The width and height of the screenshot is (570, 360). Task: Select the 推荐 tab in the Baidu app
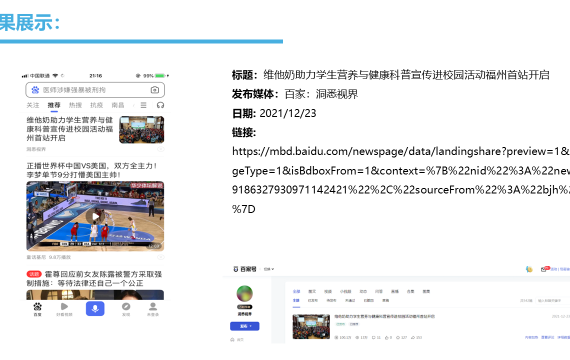[x=54, y=105]
